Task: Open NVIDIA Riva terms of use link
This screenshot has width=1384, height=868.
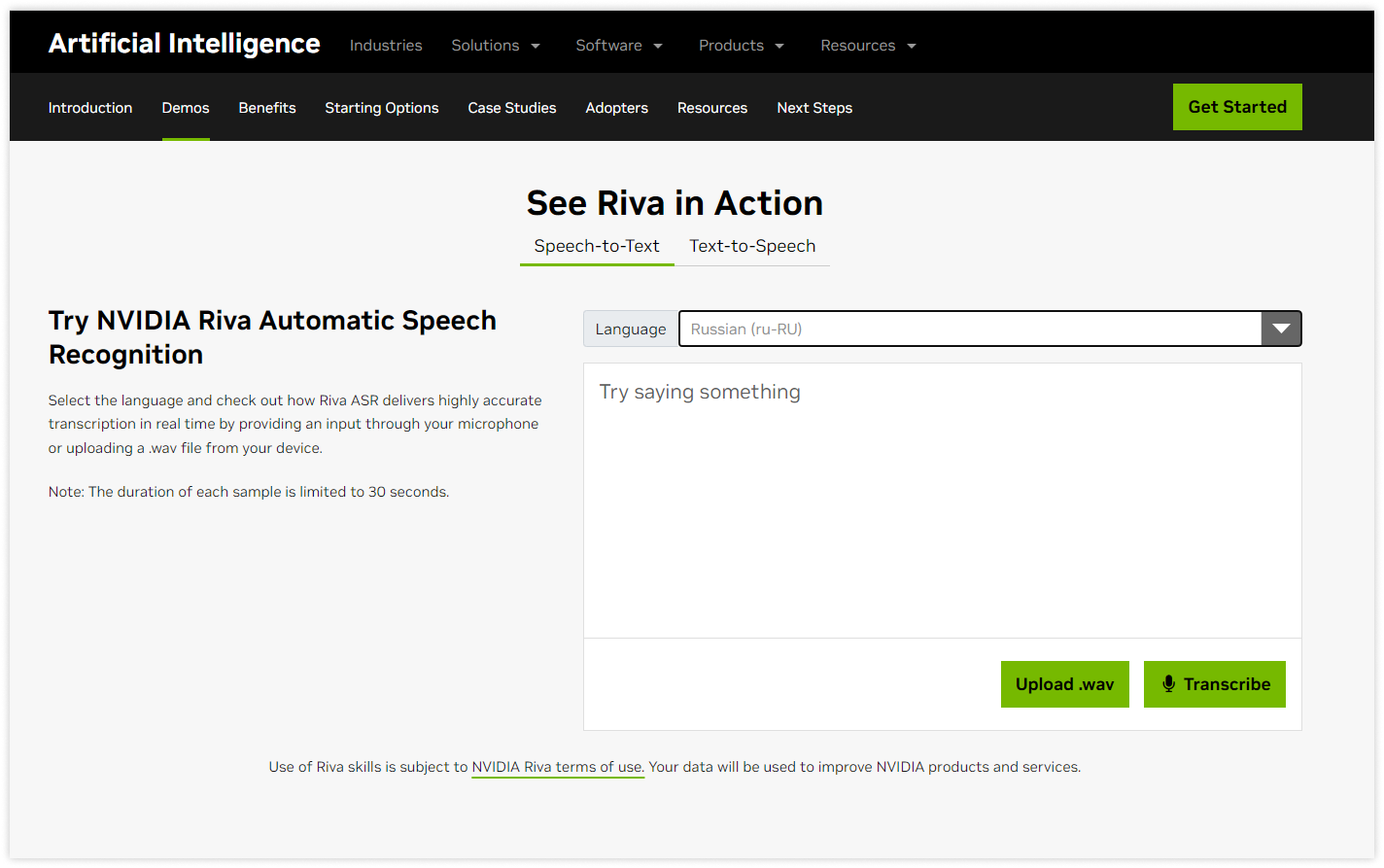Action: 558,767
